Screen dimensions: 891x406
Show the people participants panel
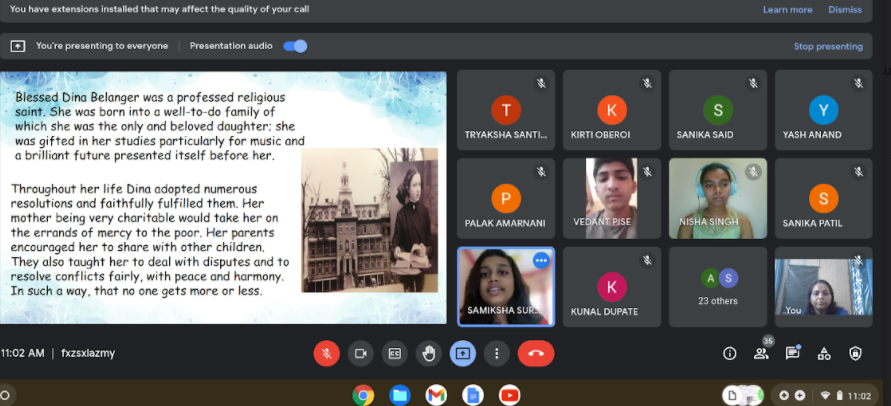pyautogui.click(x=761, y=353)
